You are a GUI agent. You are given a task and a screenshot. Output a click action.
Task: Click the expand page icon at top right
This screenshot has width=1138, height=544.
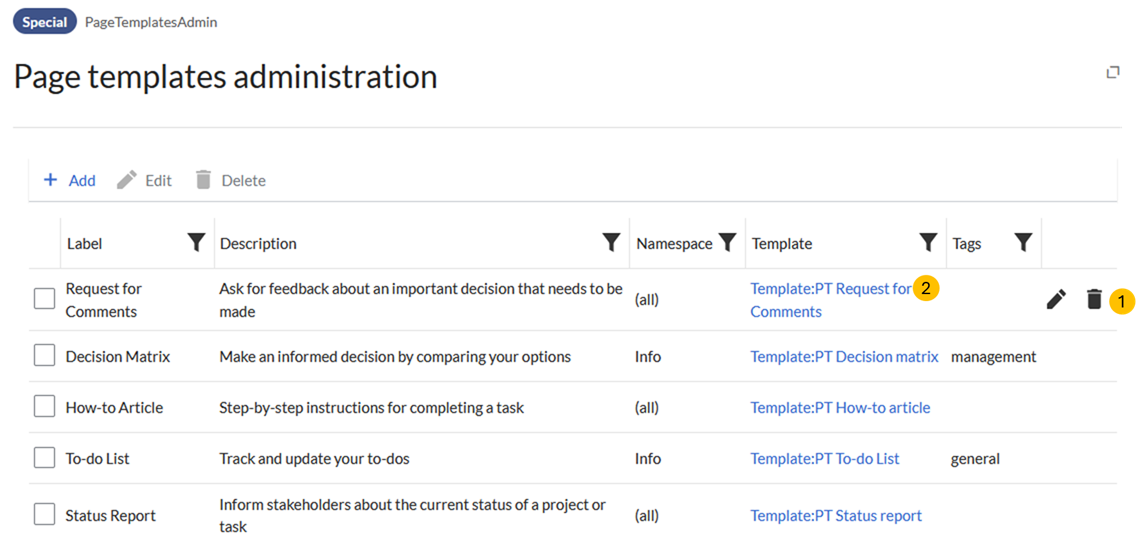point(1112,73)
